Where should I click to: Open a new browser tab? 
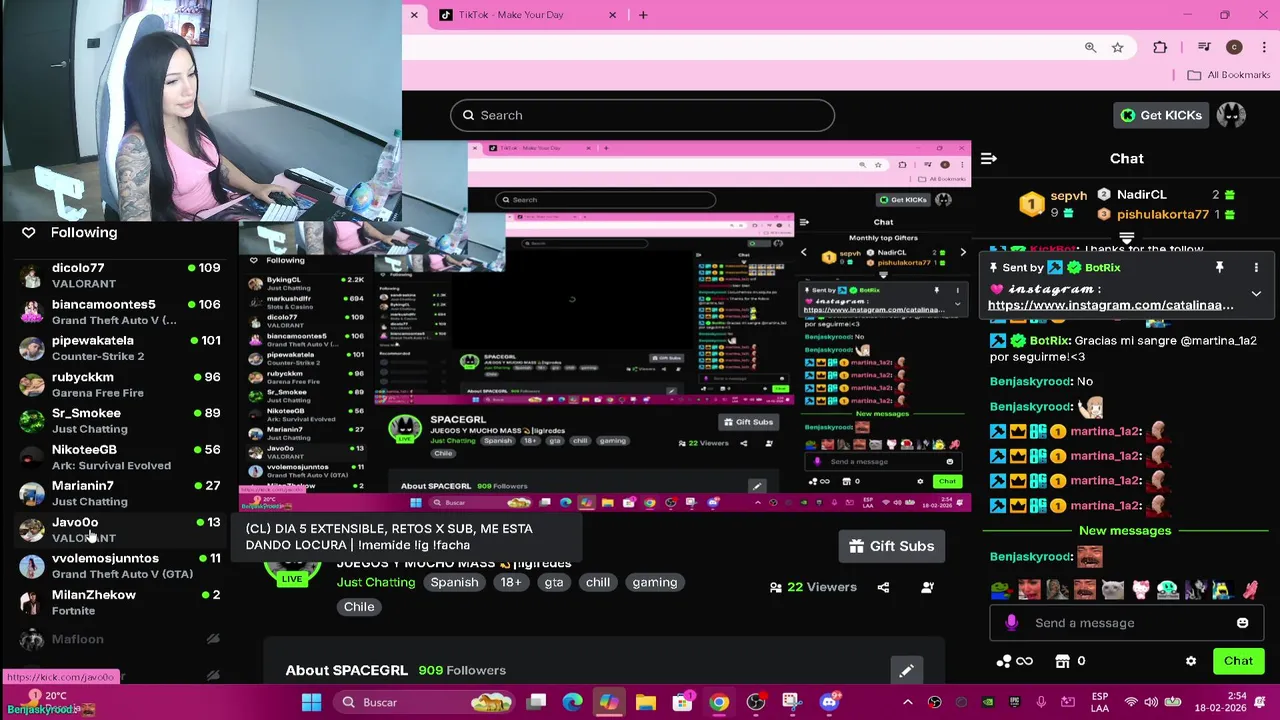(x=643, y=15)
